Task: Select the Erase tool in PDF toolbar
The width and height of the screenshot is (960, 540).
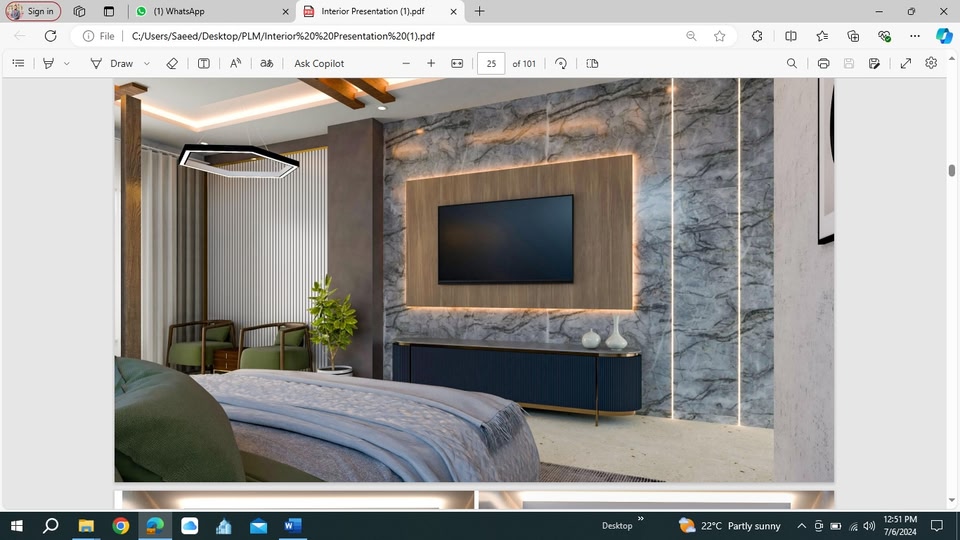Action: click(171, 63)
